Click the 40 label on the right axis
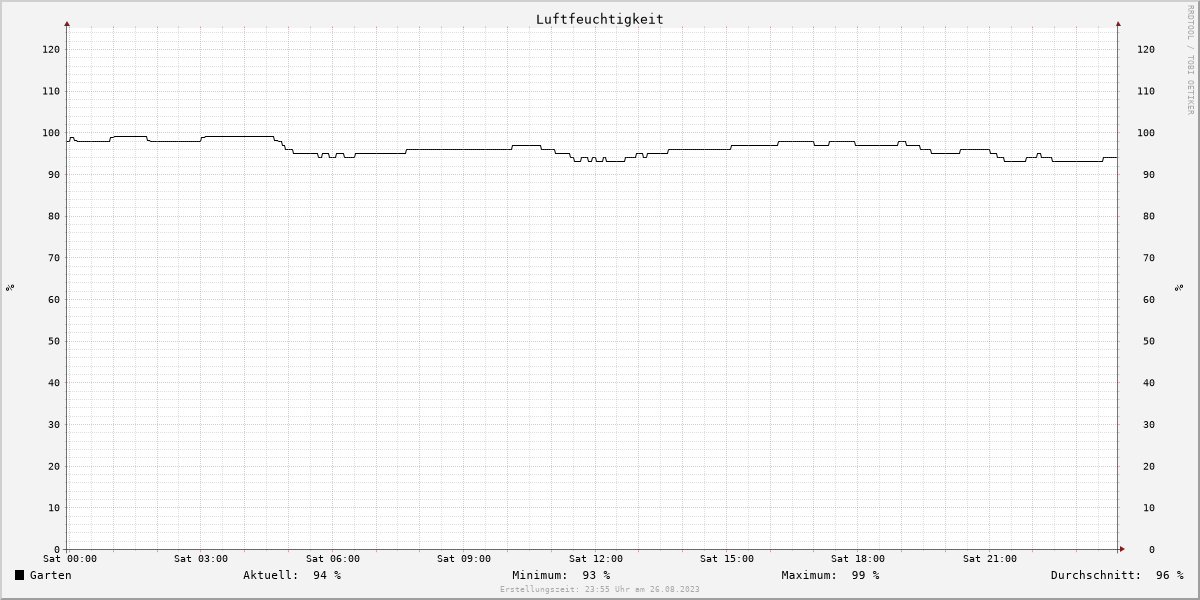The image size is (1200, 600). 1149,383
